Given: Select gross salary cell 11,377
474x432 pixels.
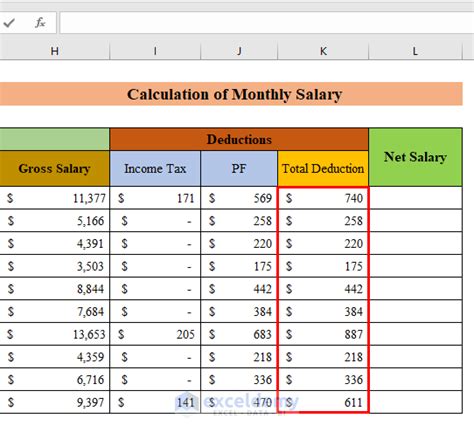Looking at the screenshot, I should [55, 198].
